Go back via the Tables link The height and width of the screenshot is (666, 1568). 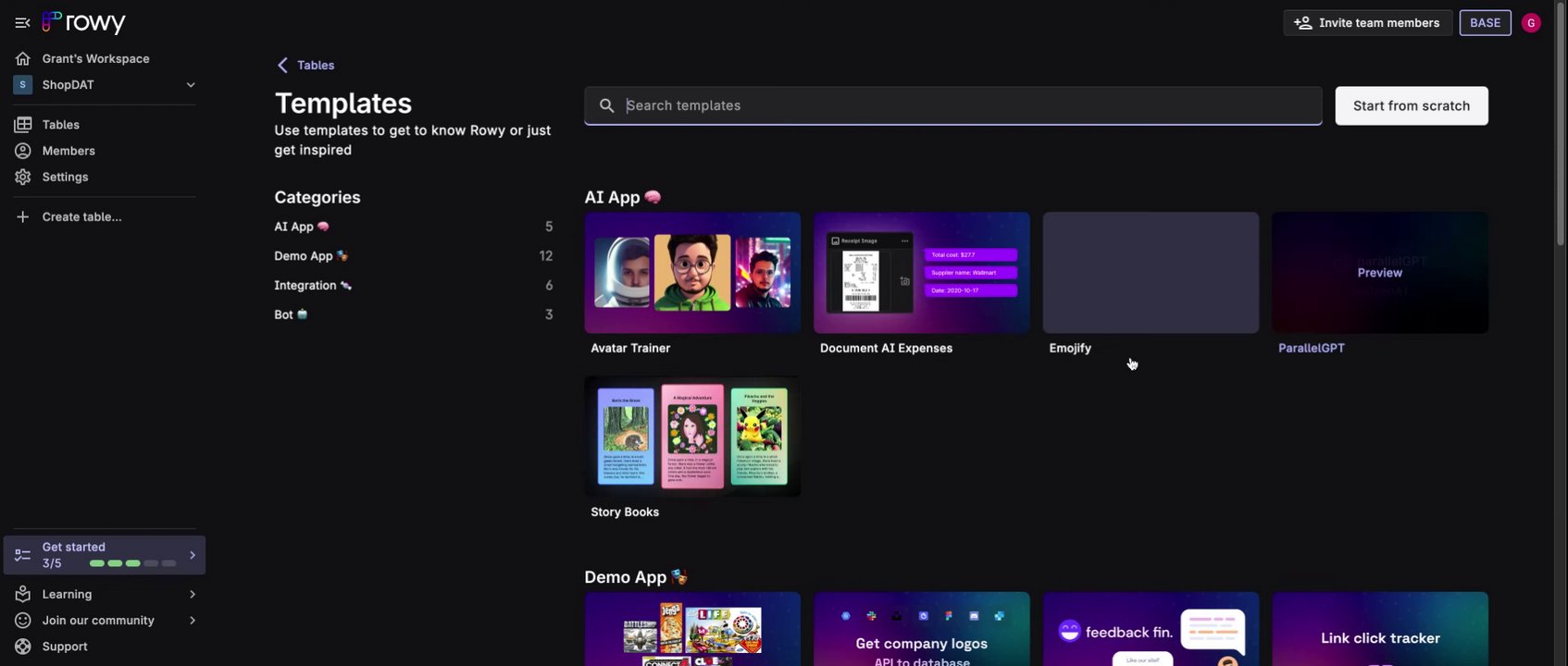[306, 65]
